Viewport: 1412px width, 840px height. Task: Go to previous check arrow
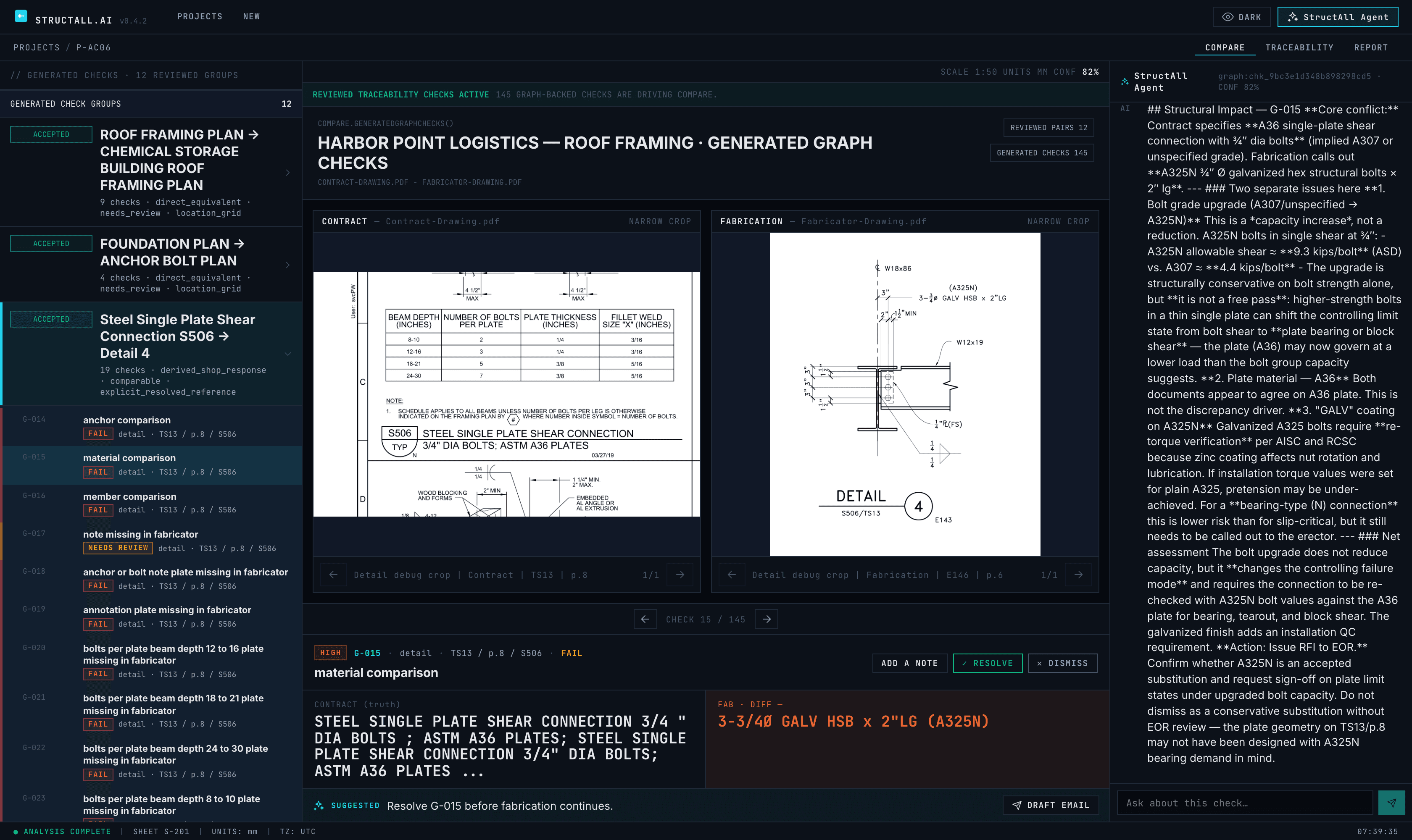[645, 619]
